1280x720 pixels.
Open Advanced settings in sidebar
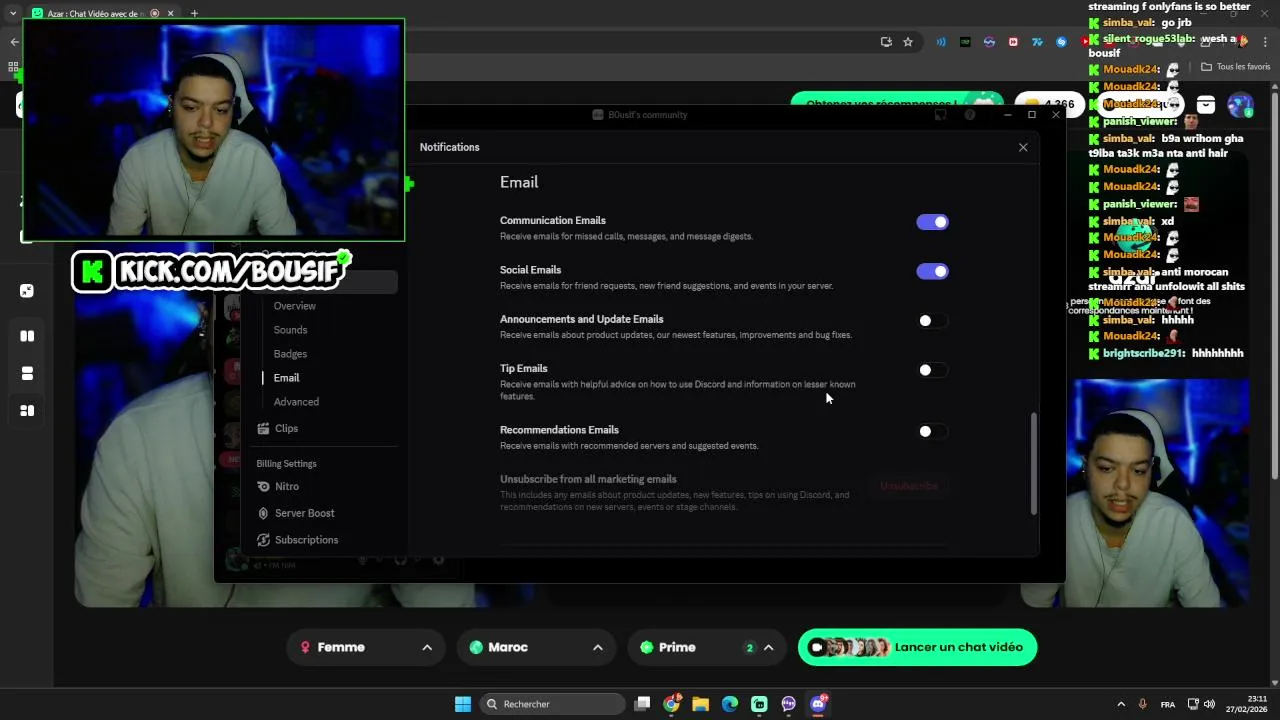click(296, 402)
